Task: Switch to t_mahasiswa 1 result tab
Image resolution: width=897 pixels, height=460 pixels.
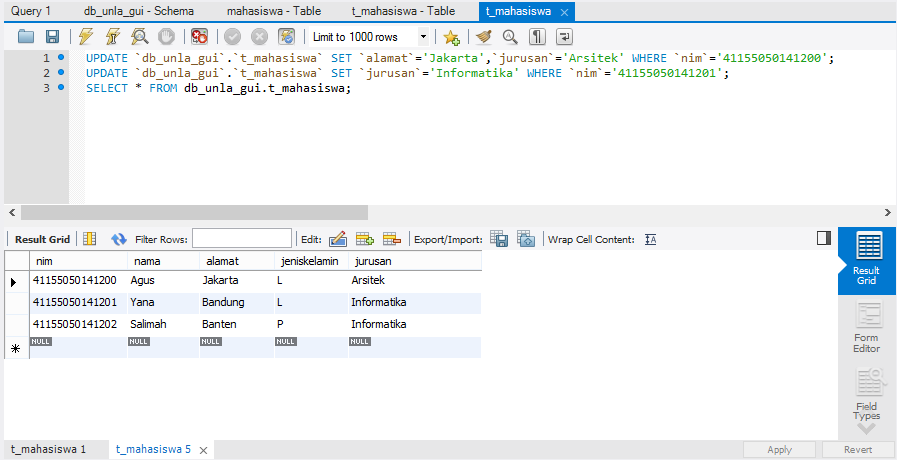Action: pos(49,450)
